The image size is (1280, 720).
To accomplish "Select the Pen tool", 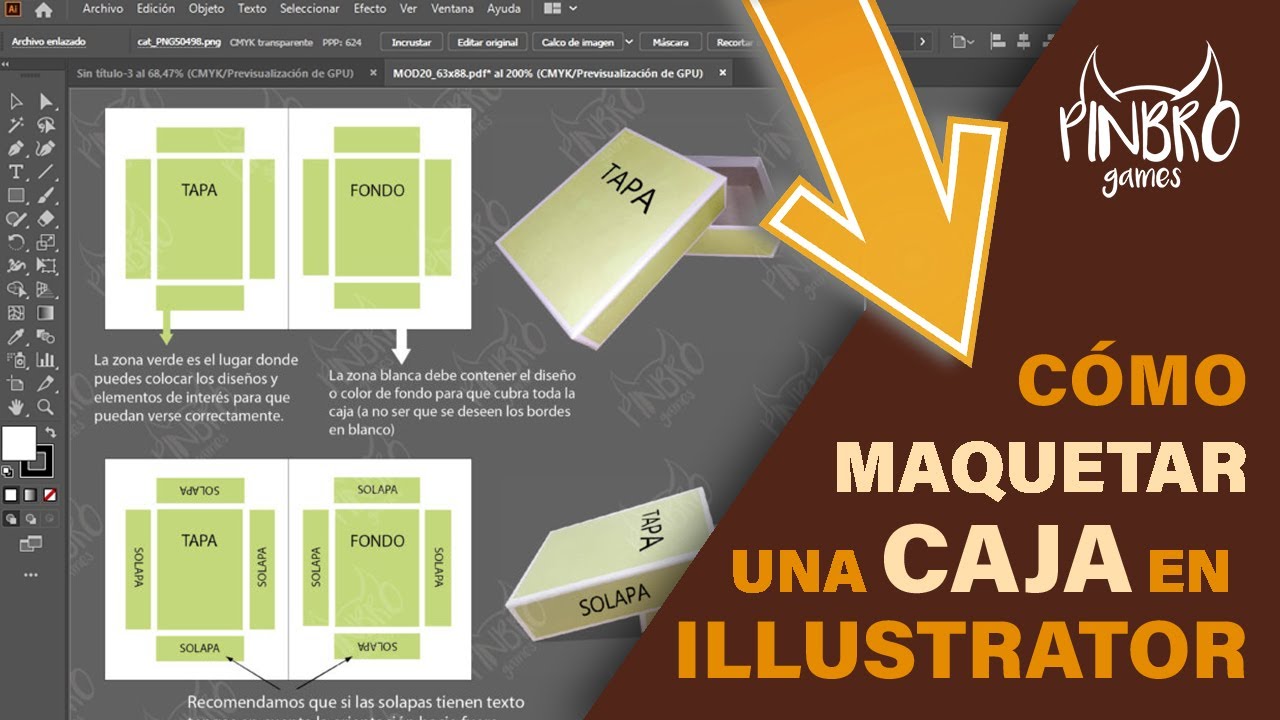I will tap(16, 148).
